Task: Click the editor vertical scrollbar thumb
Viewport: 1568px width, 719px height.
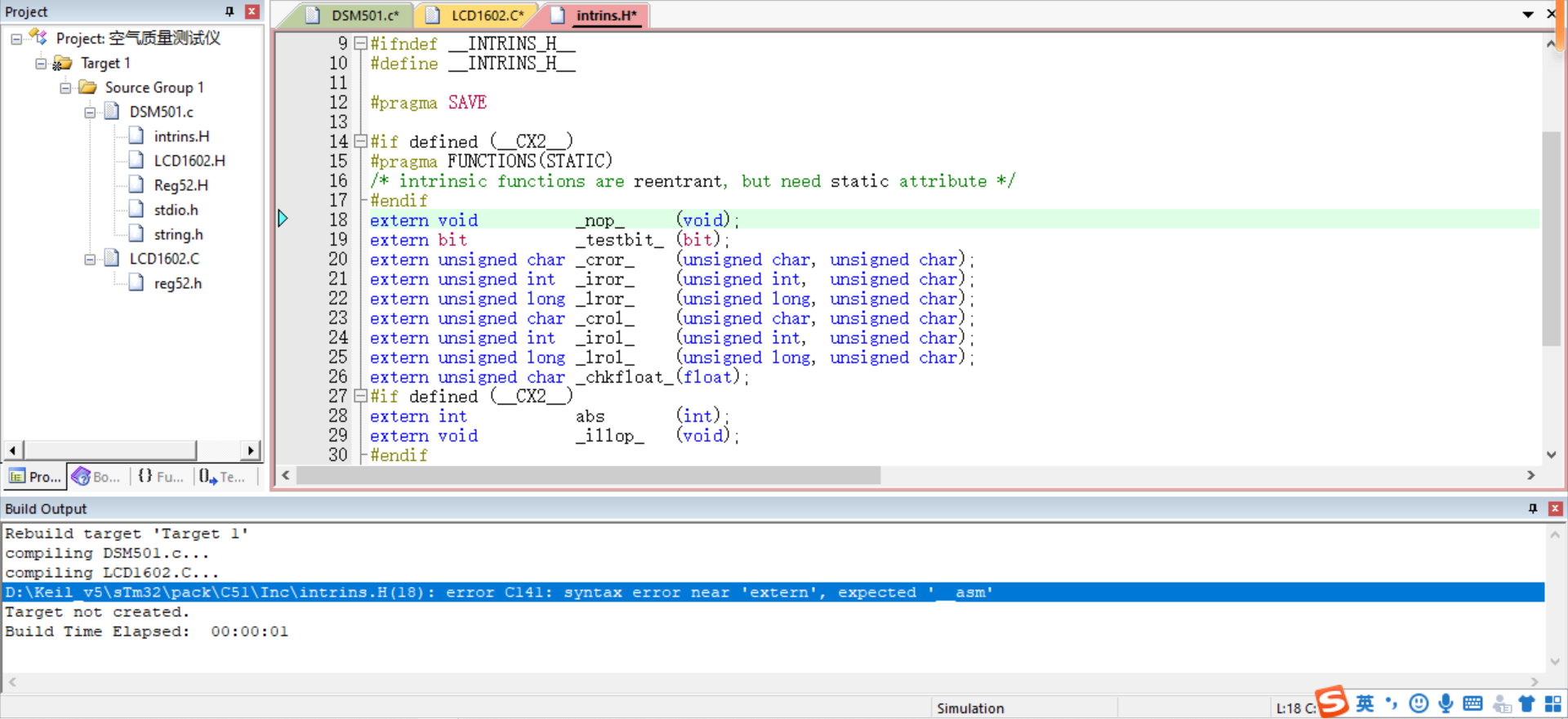Action: coord(1551,239)
